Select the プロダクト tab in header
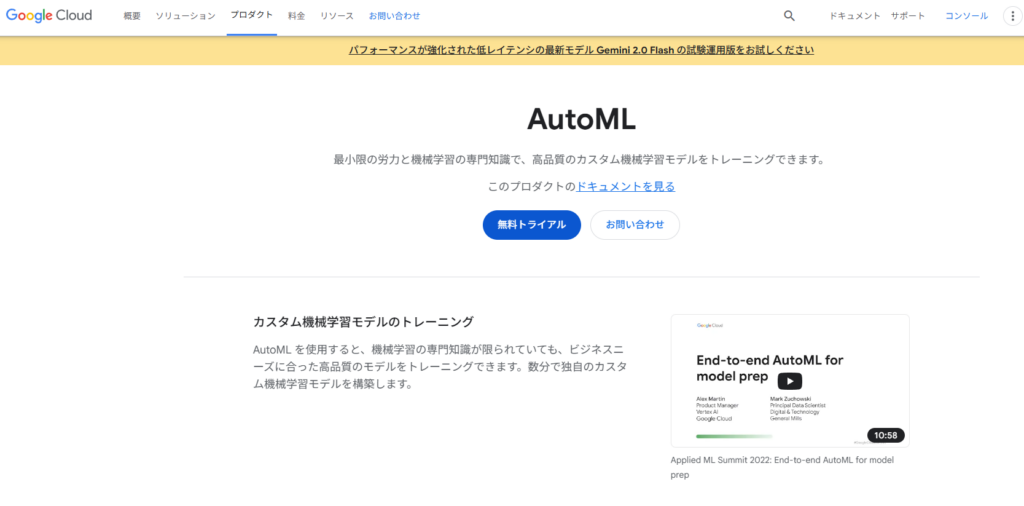This screenshot has height=506, width=1024. (251, 16)
